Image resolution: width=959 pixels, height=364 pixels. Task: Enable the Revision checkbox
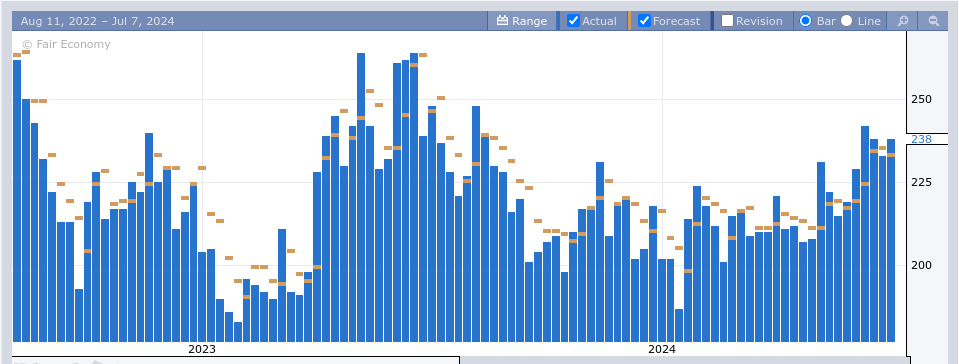pyautogui.click(x=727, y=21)
